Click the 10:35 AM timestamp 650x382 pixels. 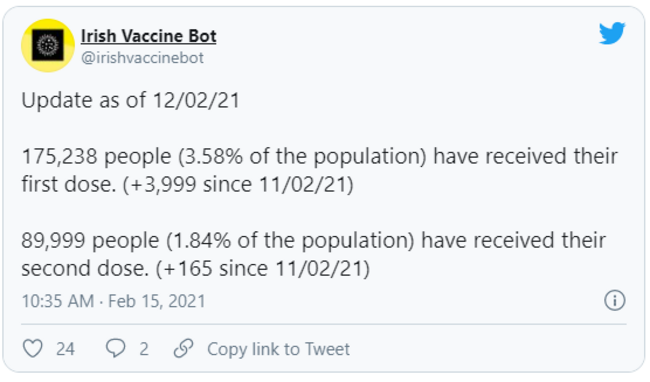point(58,301)
